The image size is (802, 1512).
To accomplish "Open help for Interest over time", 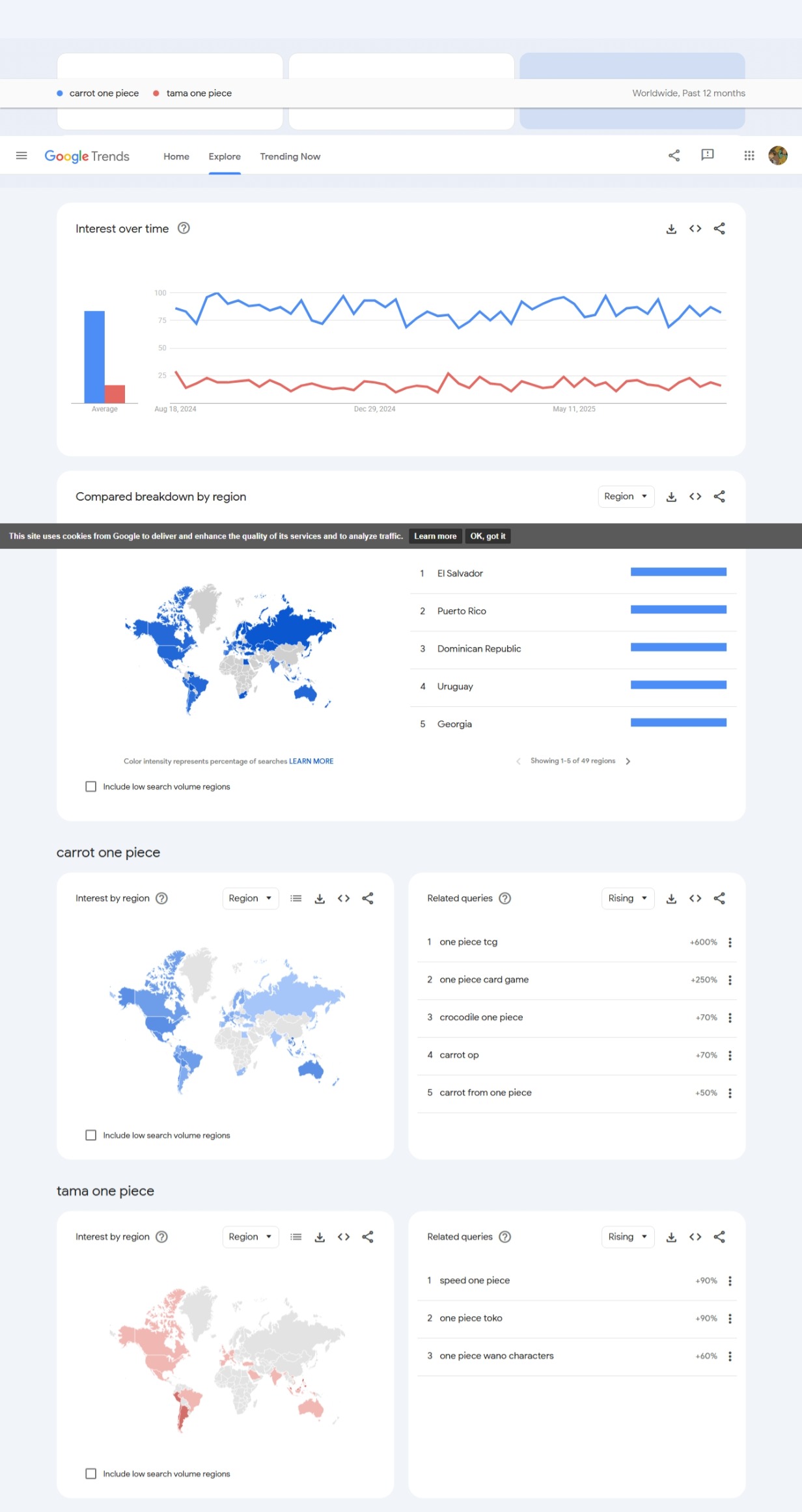I will click(184, 228).
